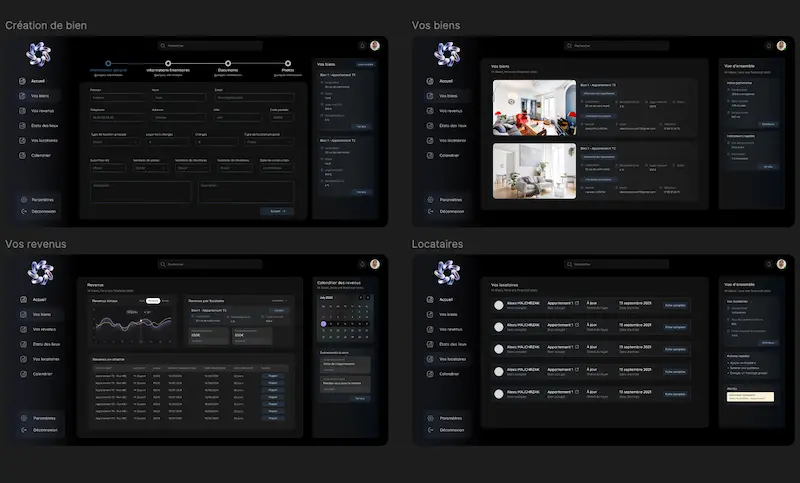The image size is (800, 483).
Task: Open Vos locataires in Vos revenus screen sidebar
Action: click(40, 359)
